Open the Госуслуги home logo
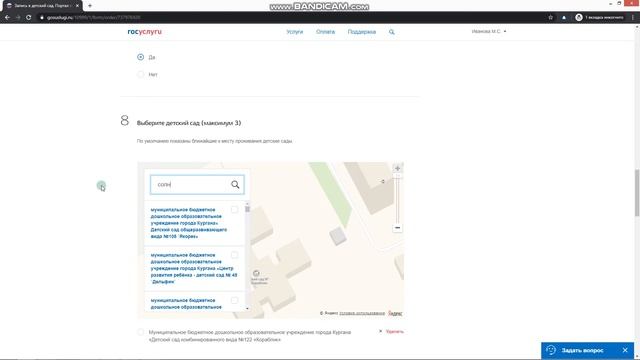 [144, 31]
